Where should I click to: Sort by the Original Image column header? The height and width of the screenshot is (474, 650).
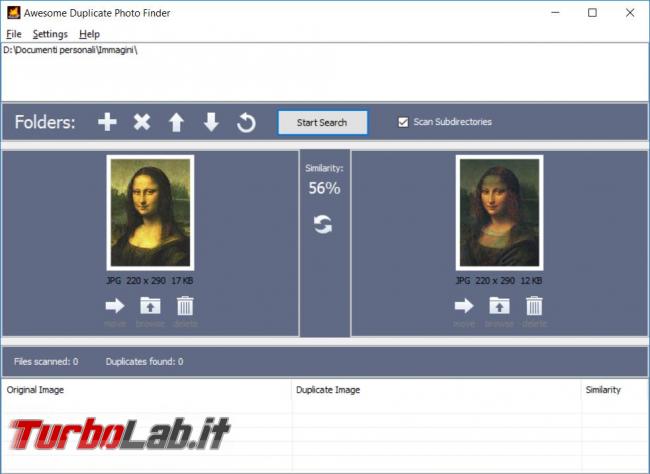pos(146,390)
